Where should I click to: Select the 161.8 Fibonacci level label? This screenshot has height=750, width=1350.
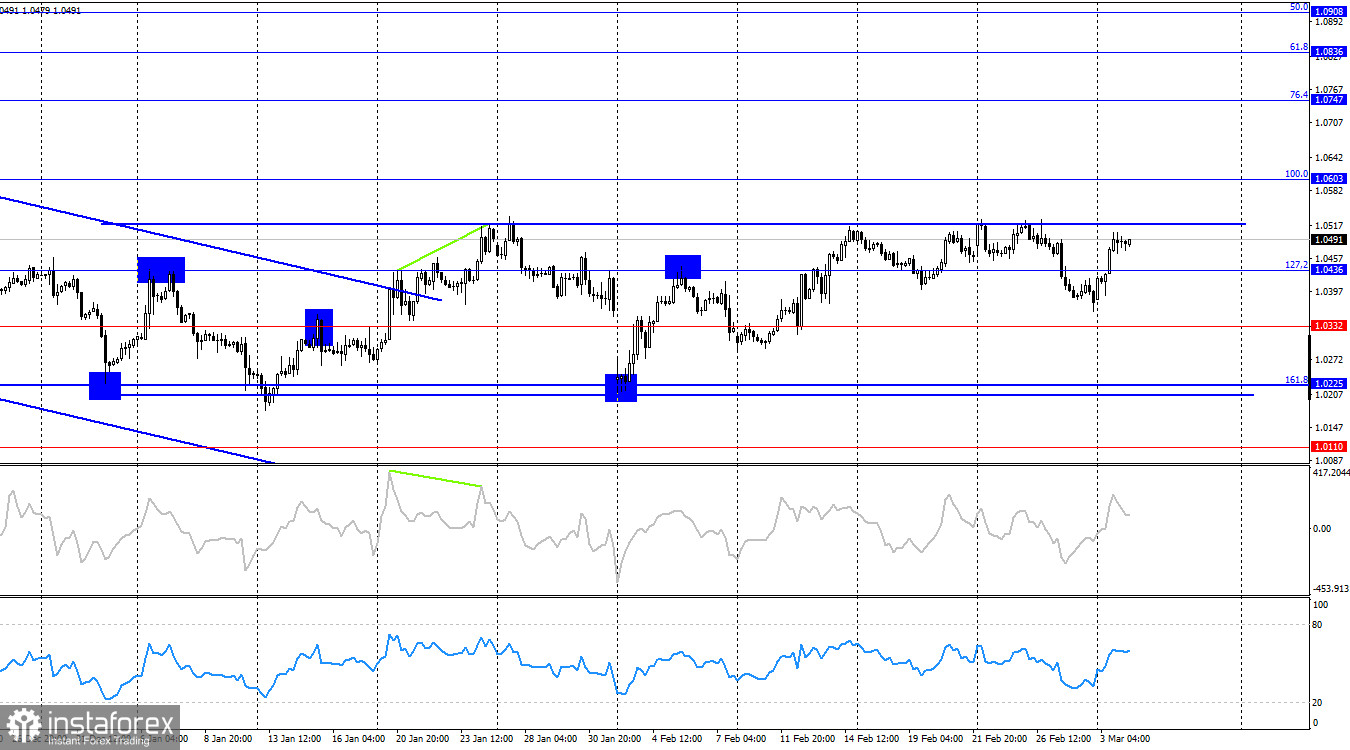pyautogui.click(x=1297, y=379)
